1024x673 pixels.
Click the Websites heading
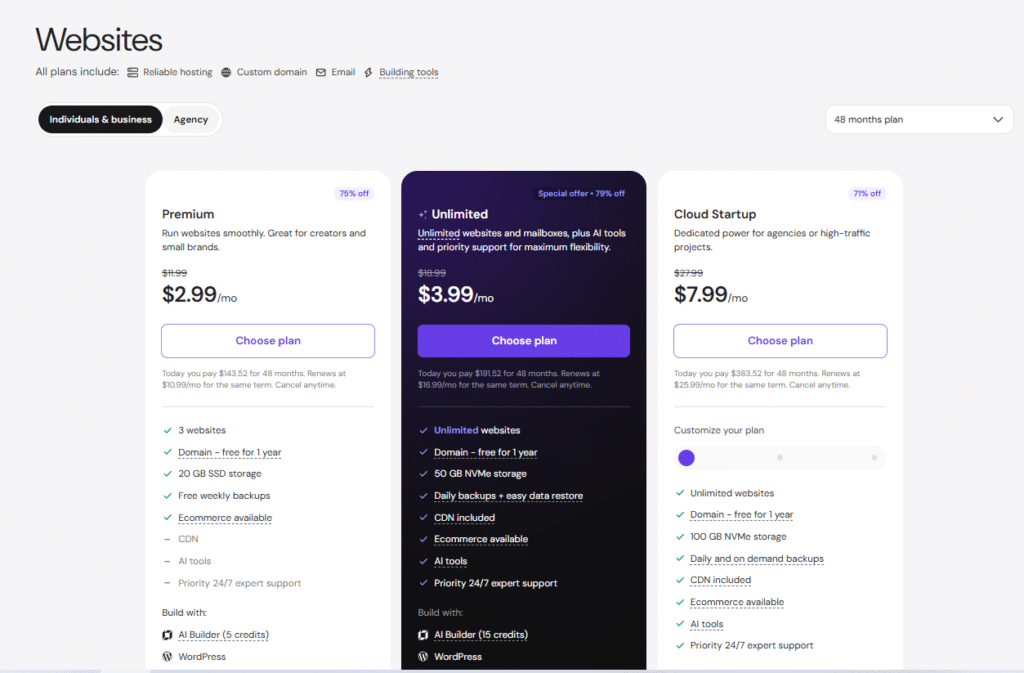point(99,40)
